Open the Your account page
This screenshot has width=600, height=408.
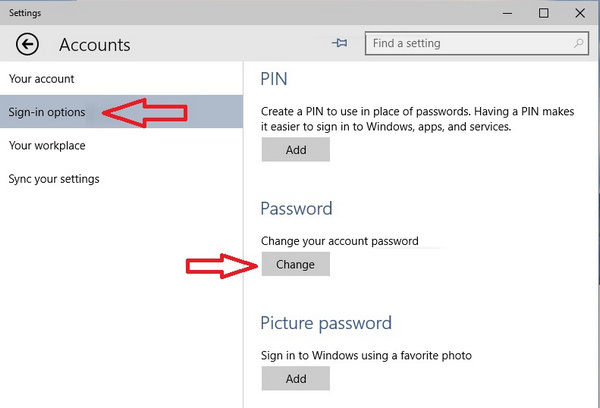pos(41,79)
